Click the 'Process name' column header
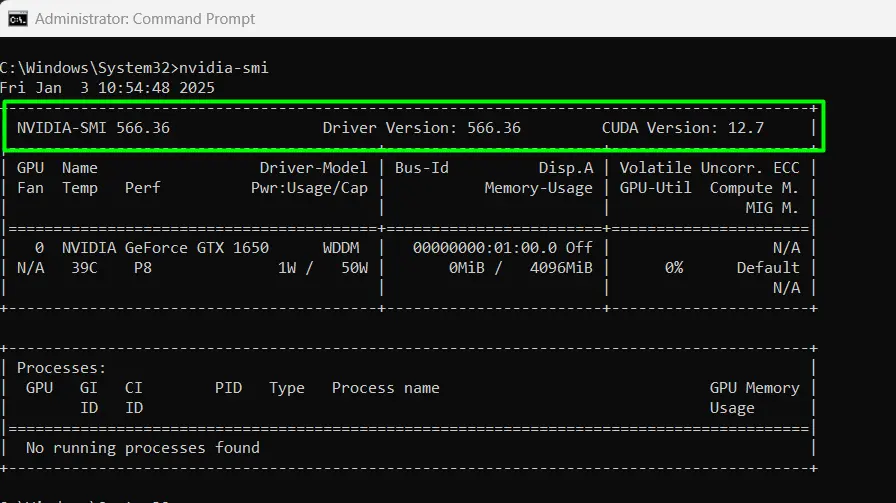The height and width of the screenshot is (503, 896). [x=386, y=388]
